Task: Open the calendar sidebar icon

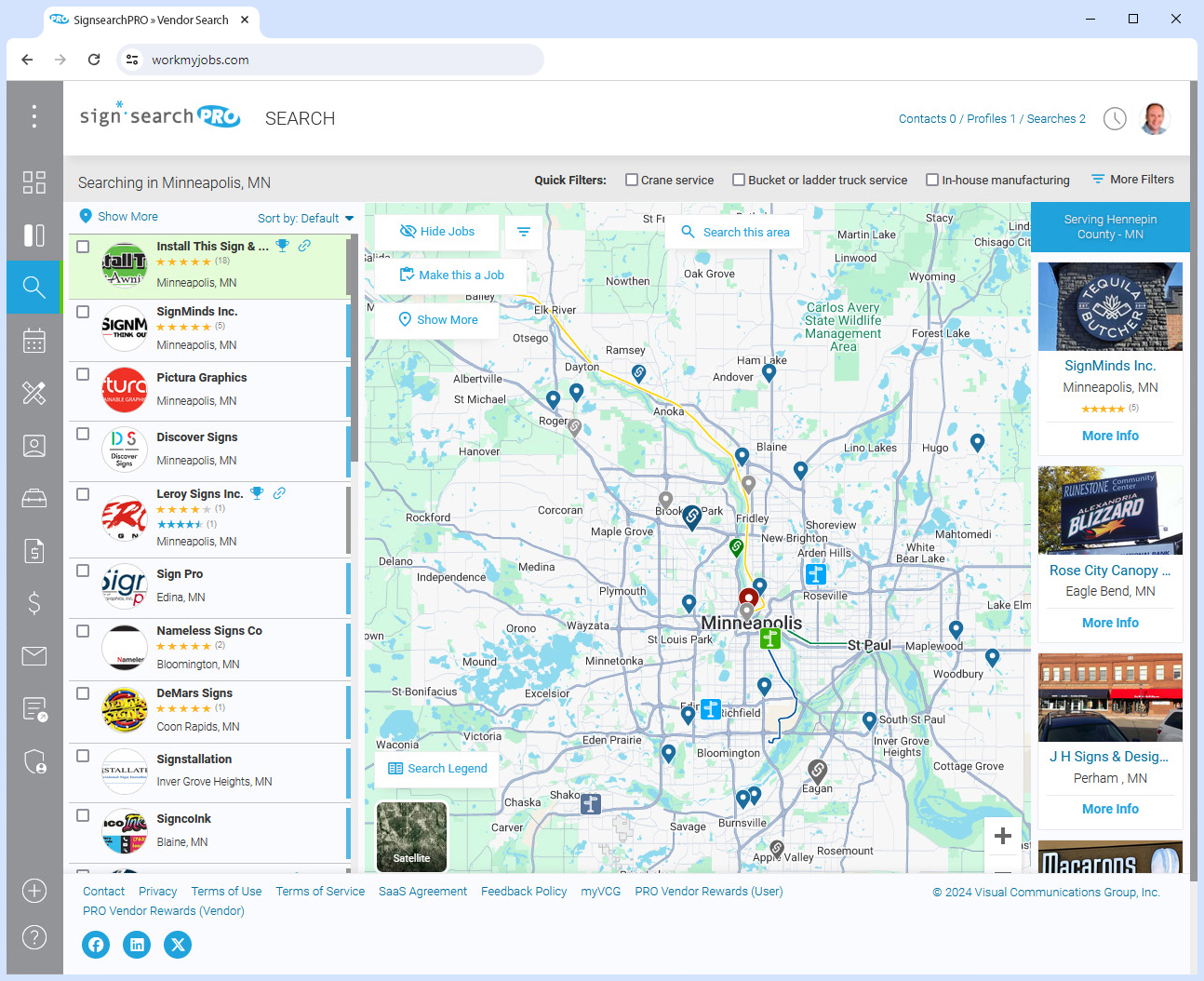Action: (34, 341)
